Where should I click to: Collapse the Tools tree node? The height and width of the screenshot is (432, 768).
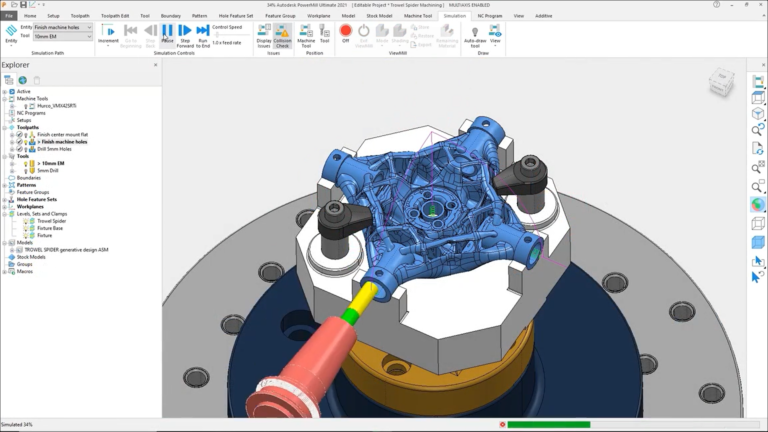click(x=5, y=156)
